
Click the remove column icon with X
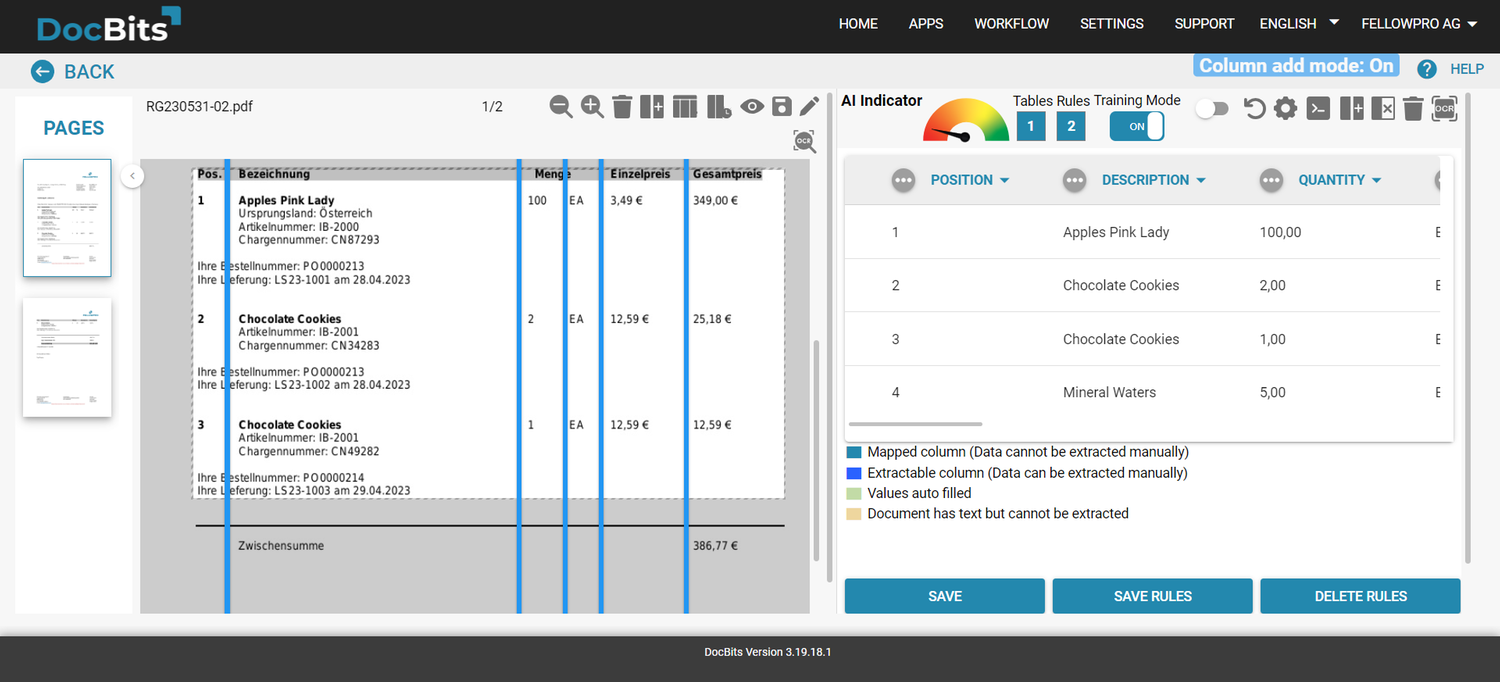pos(1382,108)
